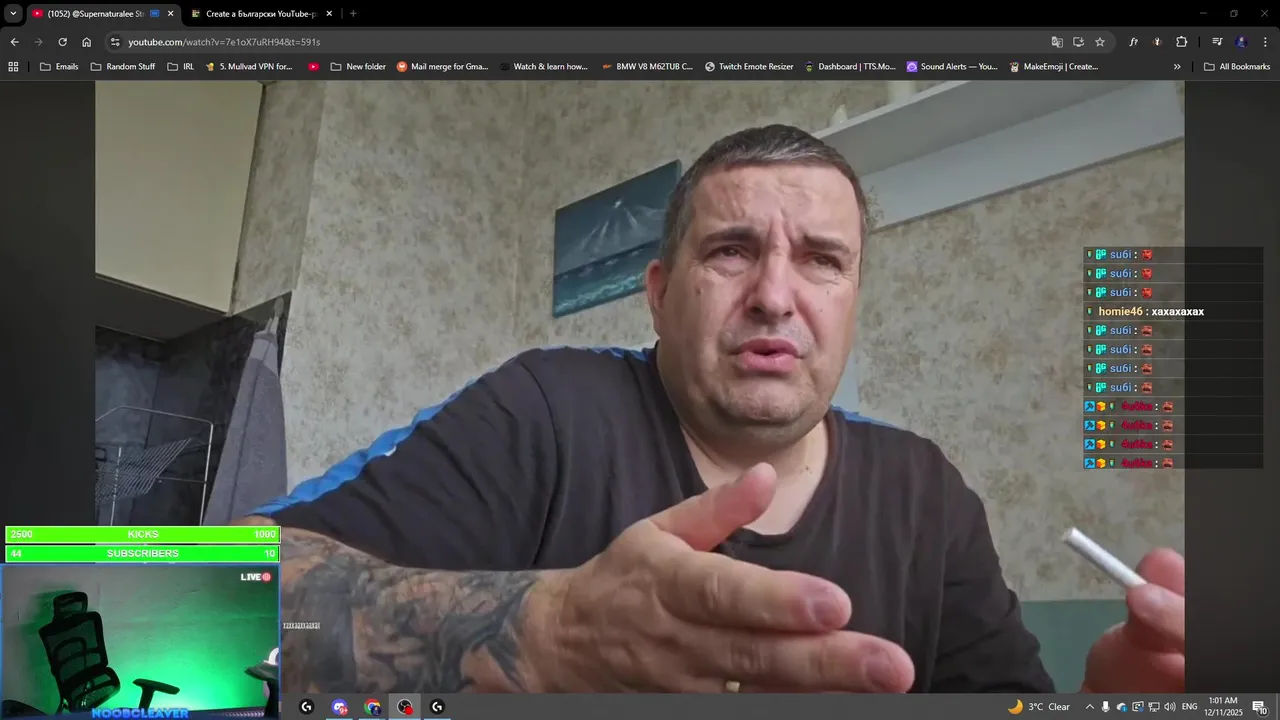
Task: Click the SUBSCRIBERS goal progress bar
Action: (142, 553)
